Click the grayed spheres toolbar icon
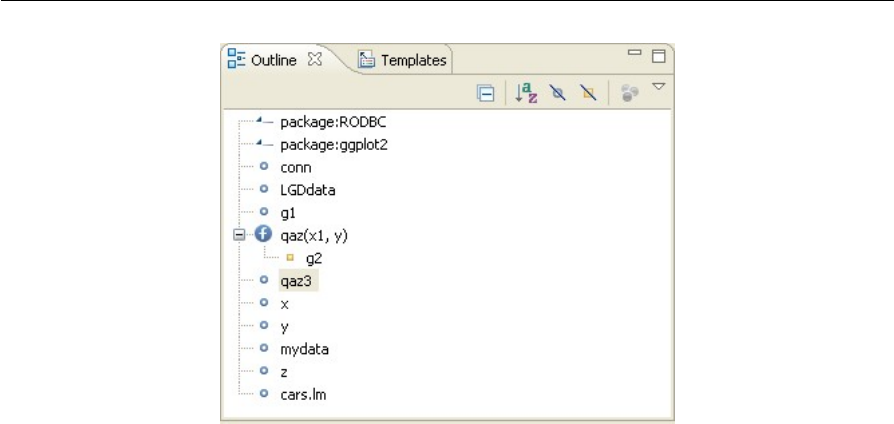The width and height of the screenshot is (894, 424). pyautogui.click(x=629, y=93)
